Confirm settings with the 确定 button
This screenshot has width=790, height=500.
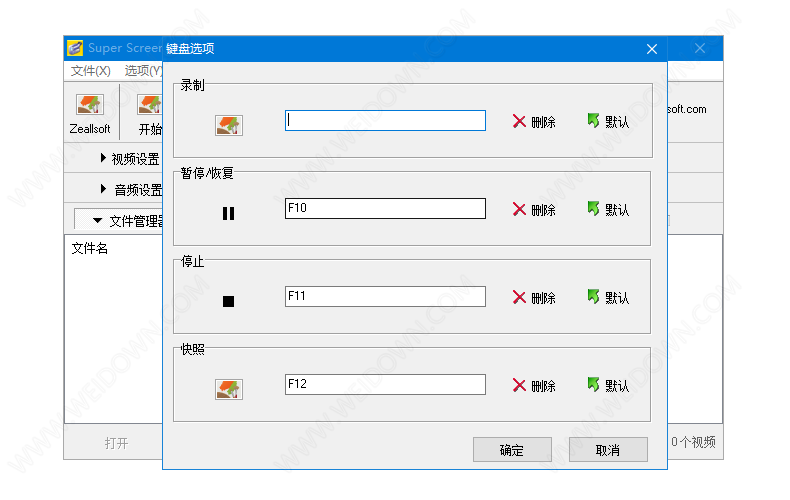[512, 450]
